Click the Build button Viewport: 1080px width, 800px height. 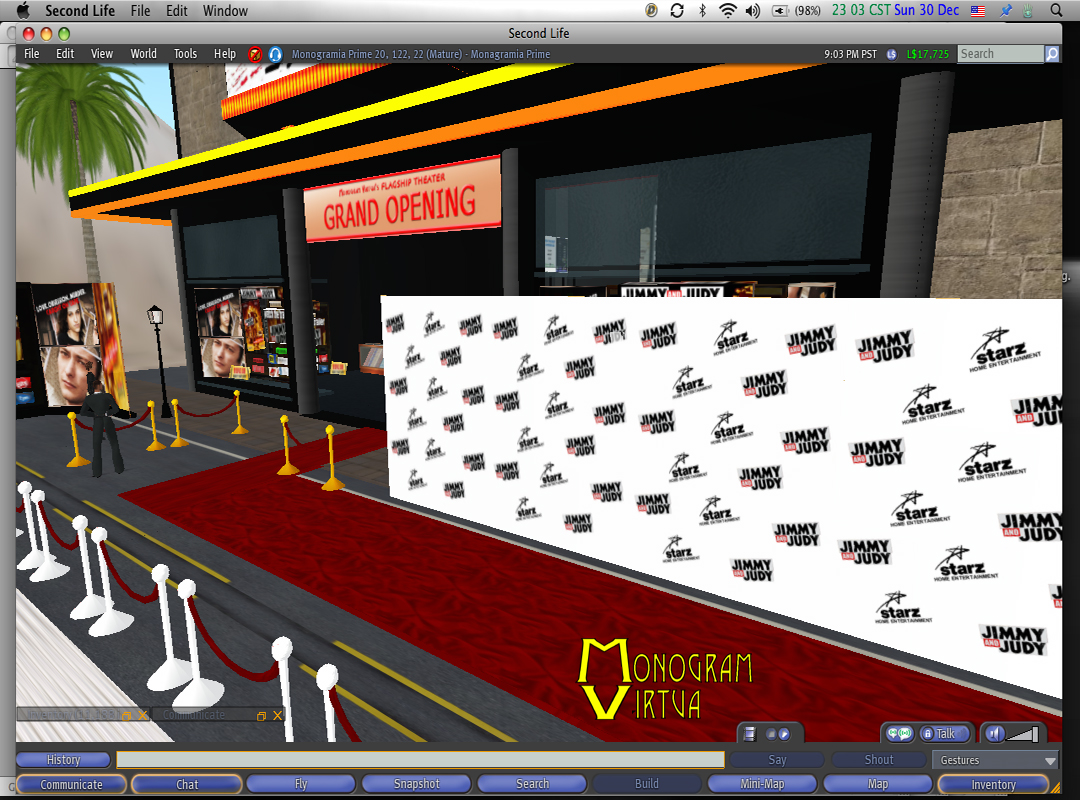[647, 783]
